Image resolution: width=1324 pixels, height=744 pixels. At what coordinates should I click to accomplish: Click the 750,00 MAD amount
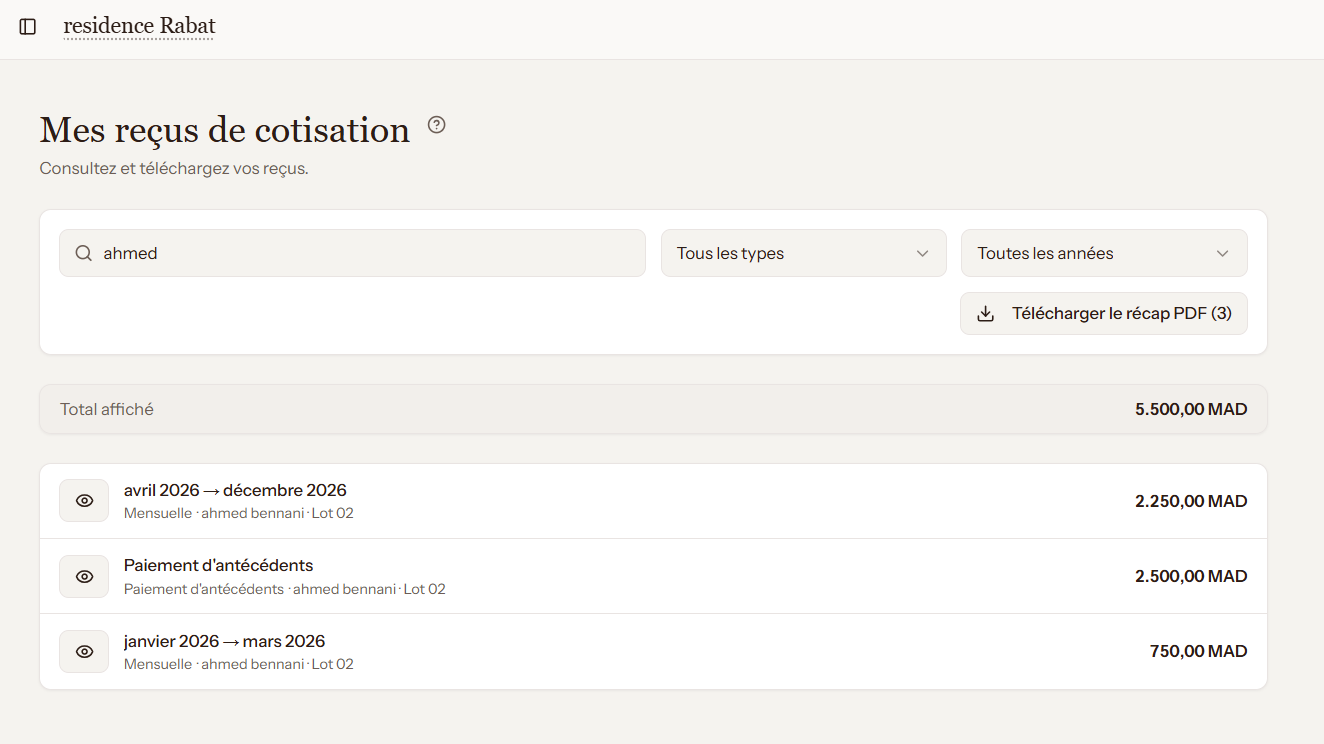[1198, 652]
